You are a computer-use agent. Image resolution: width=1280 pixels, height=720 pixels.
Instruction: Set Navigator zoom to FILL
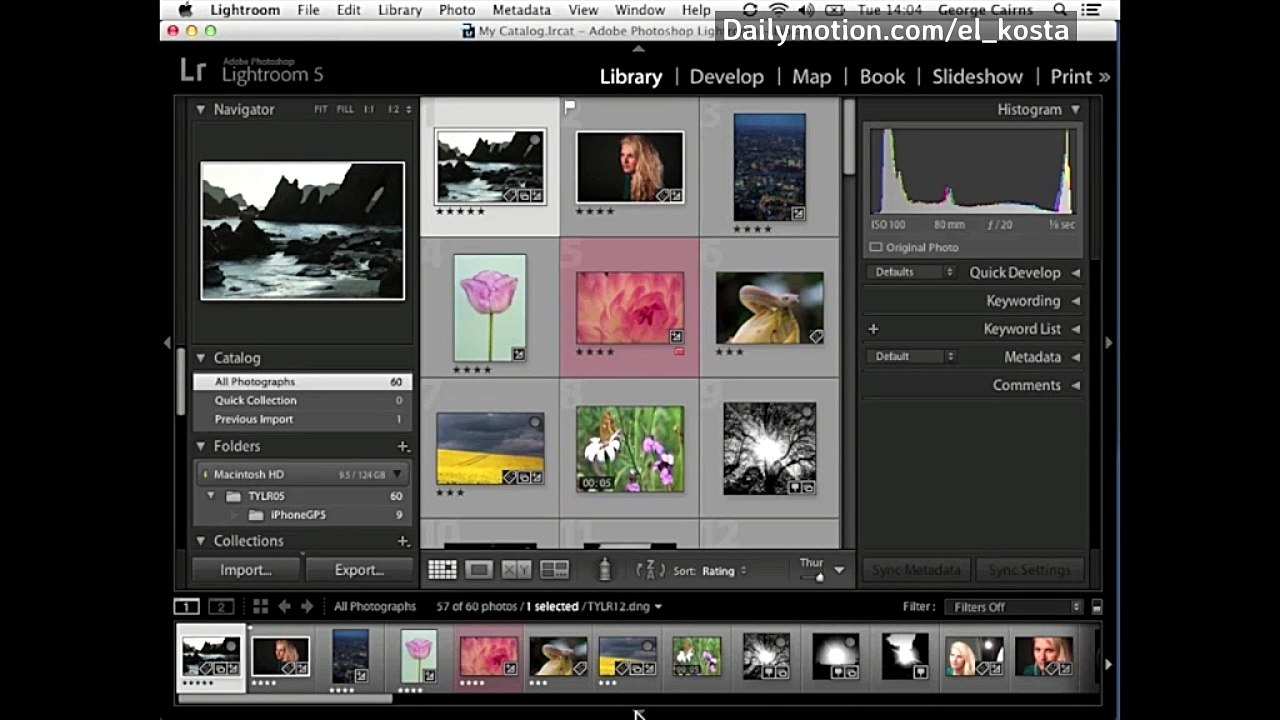click(x=345, y=109)
